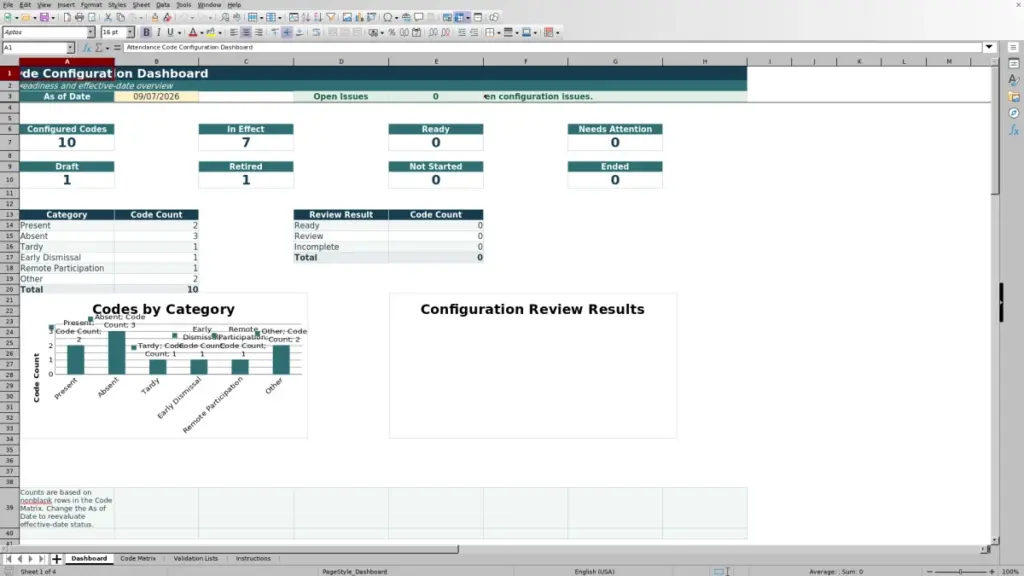The image size is (1024, 576).
Task: Click the Cut scissors icon
Action: click(108, 17)
